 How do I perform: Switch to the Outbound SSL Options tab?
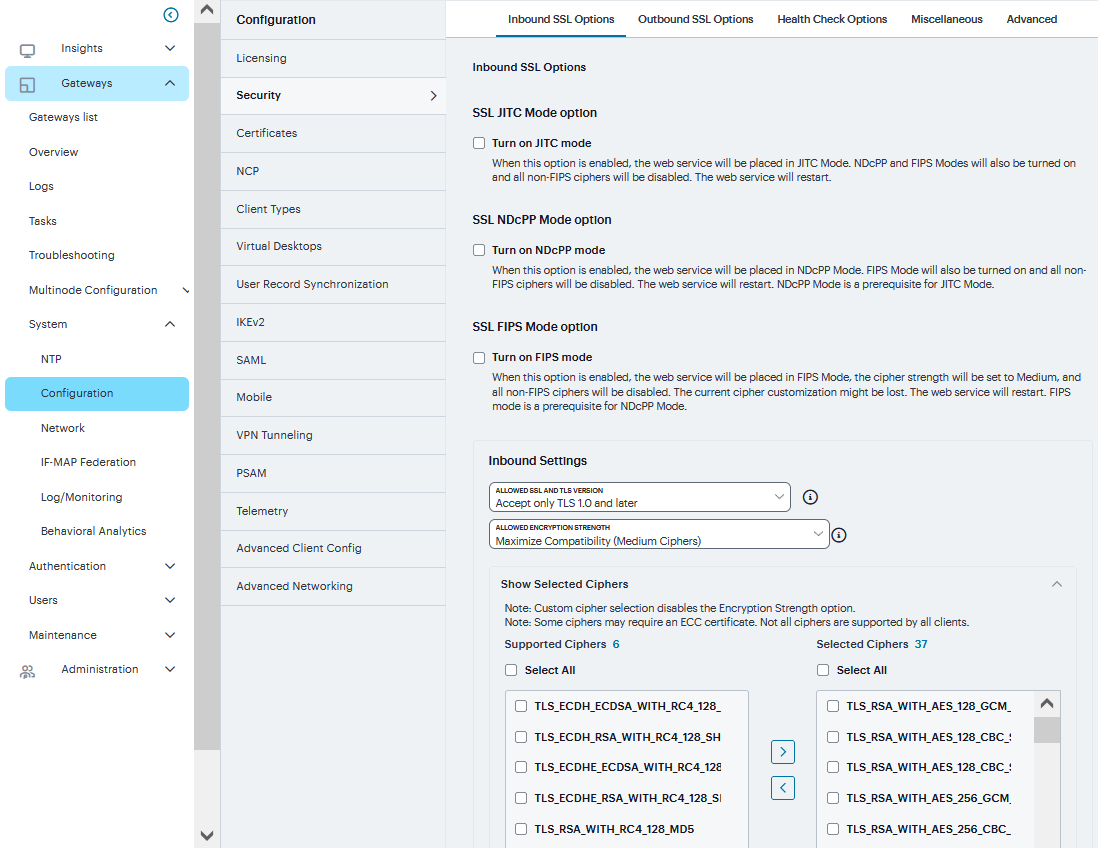[x=695, y=19]
